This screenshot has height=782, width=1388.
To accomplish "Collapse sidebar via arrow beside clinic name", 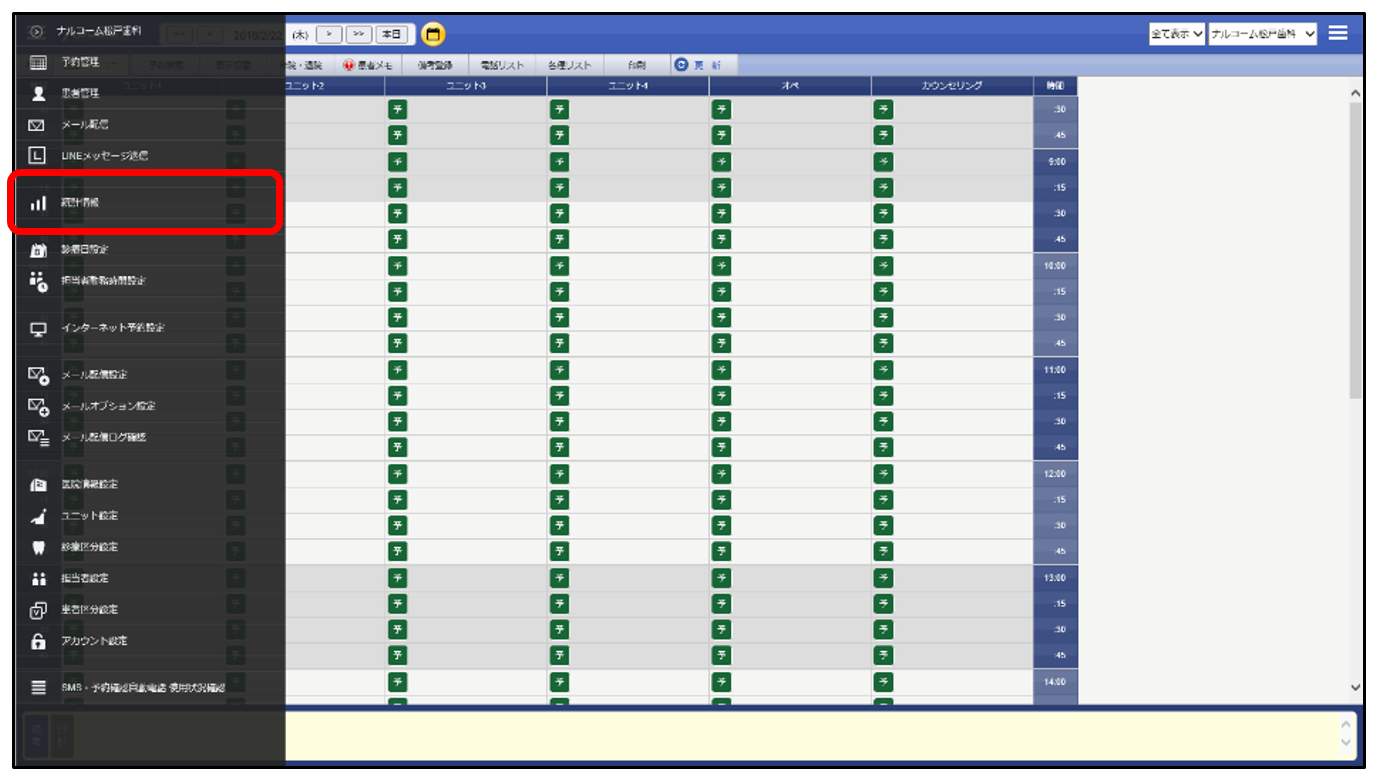I will coord(38,32).
